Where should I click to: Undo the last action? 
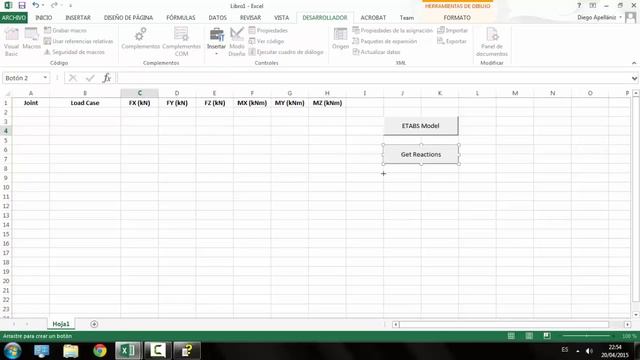pyautogui.click(x=36, y=5)
